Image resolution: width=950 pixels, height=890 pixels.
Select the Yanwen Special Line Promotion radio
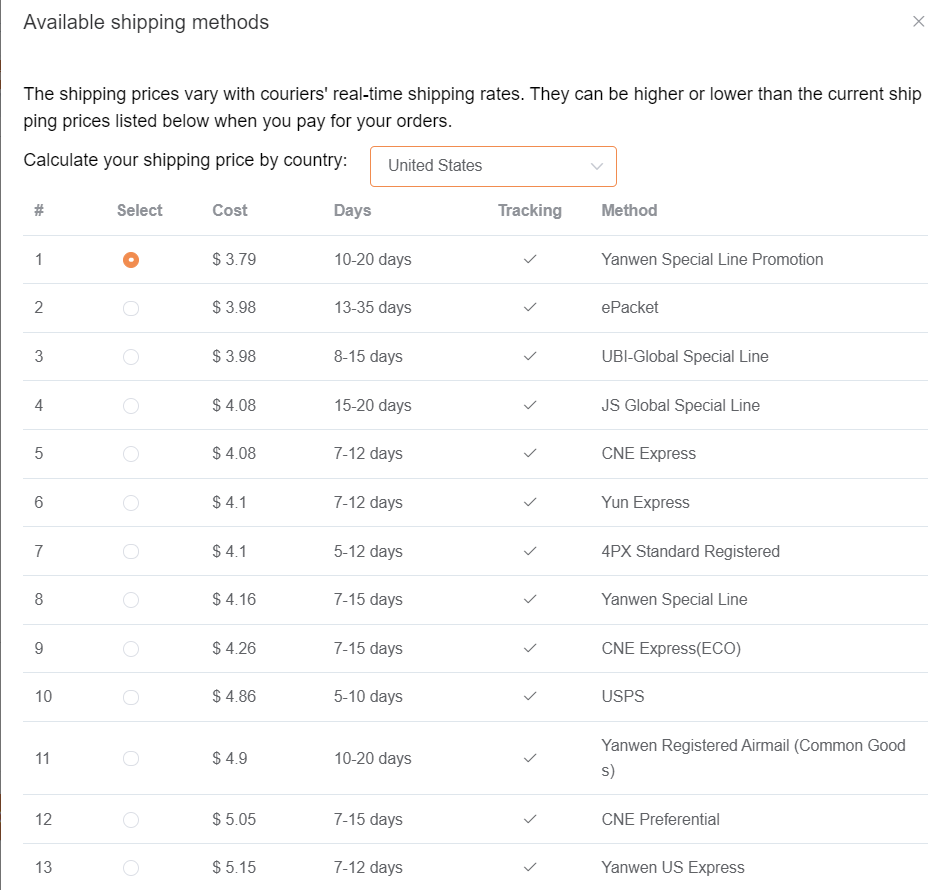(x=131, y=260)
